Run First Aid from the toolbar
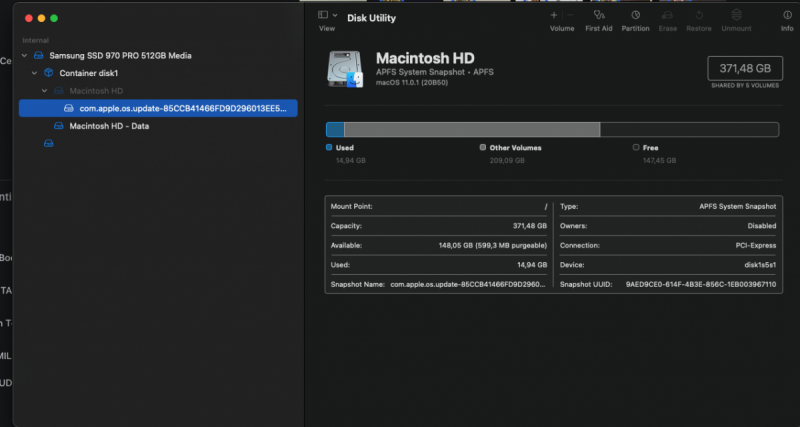The height and width of the screenshot is (427, 800). coord(598,15)
